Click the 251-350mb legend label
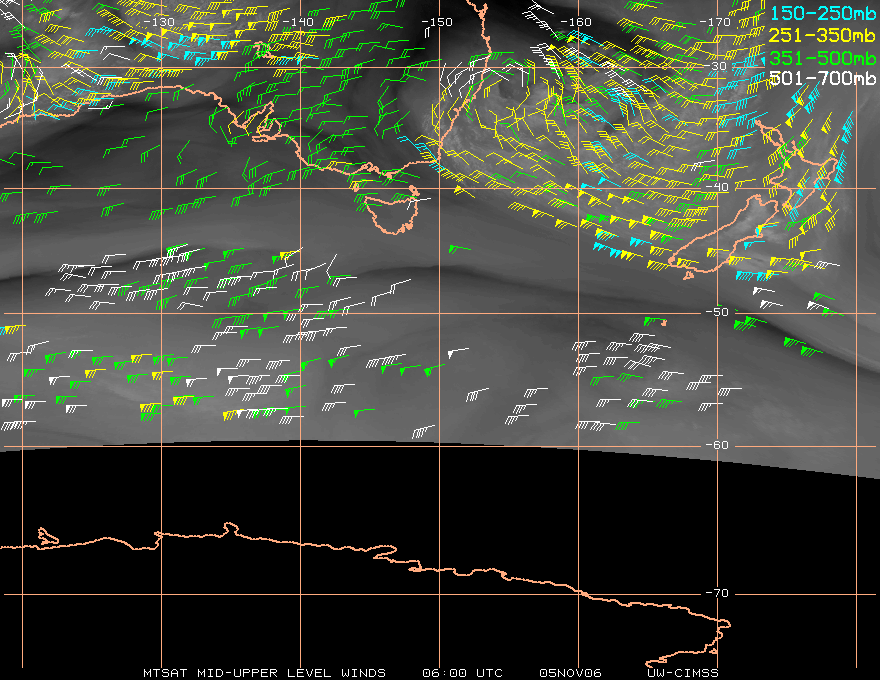 pos(822,35)
